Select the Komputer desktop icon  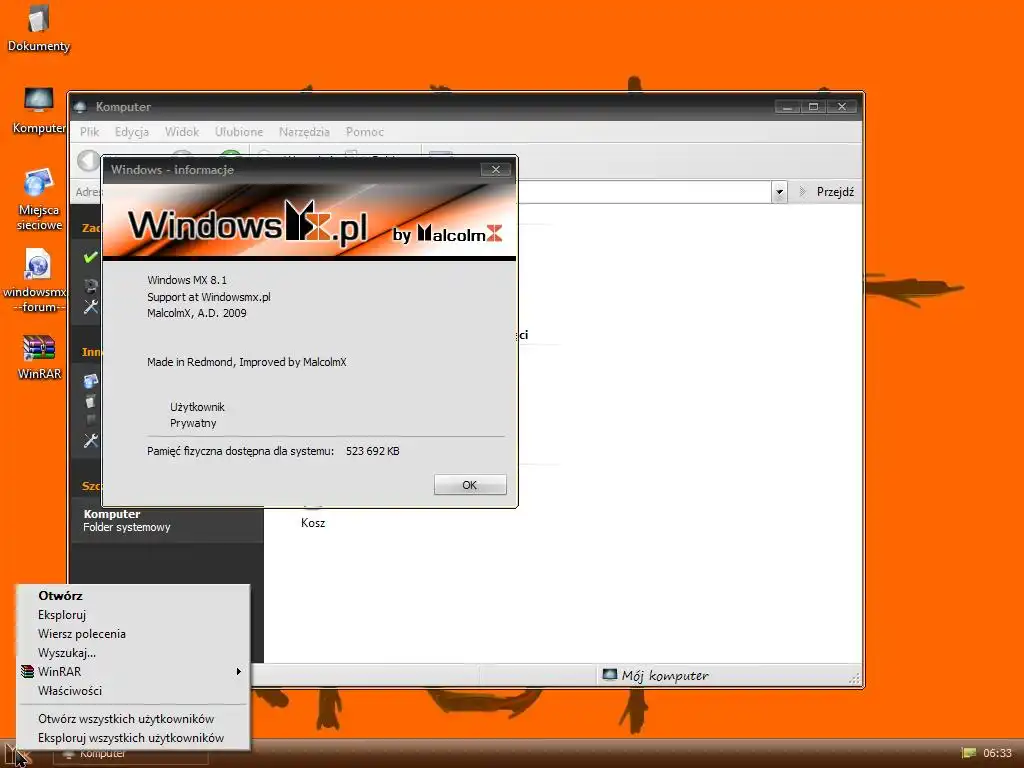39,110
